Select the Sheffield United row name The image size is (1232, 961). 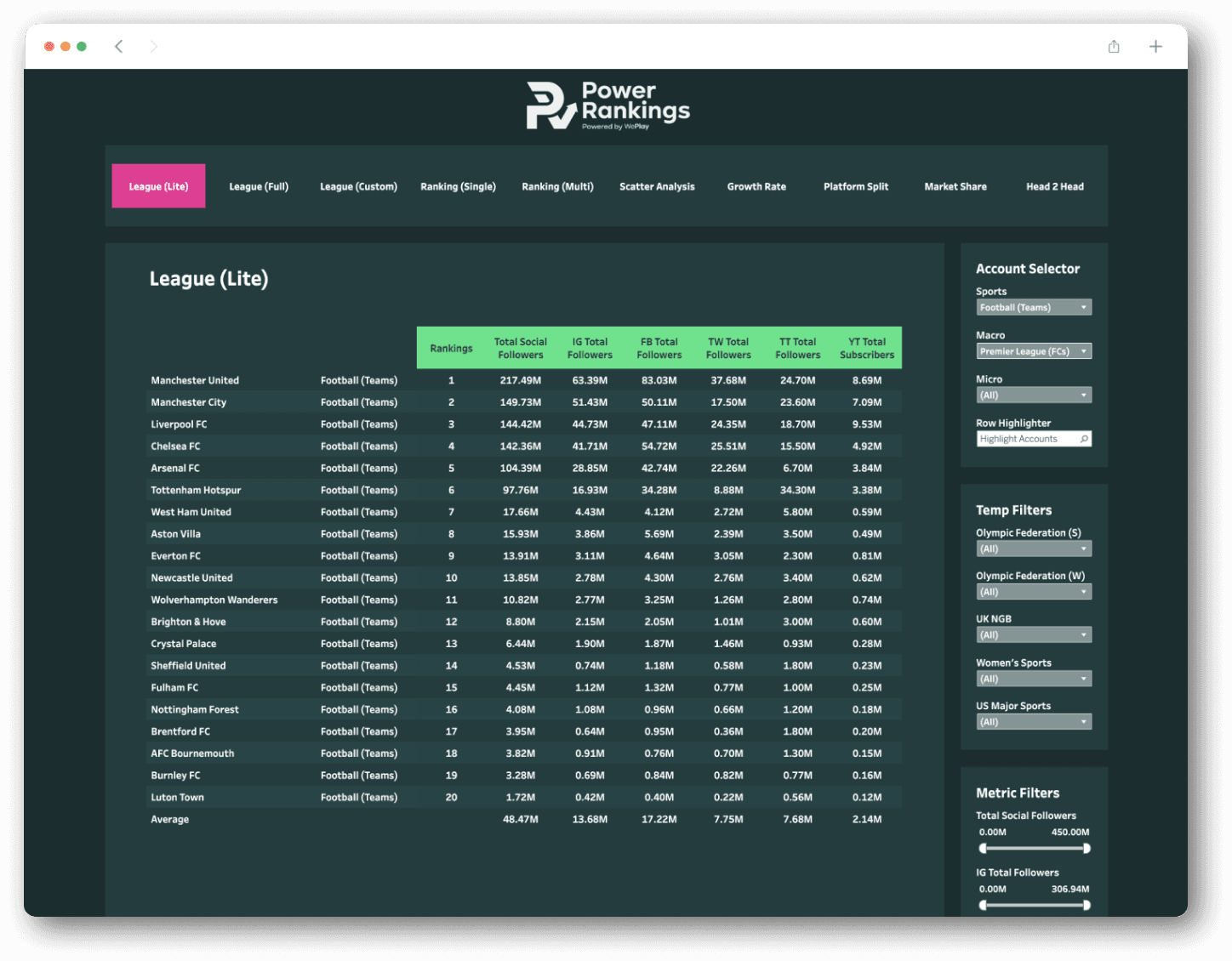pos(188,666)
